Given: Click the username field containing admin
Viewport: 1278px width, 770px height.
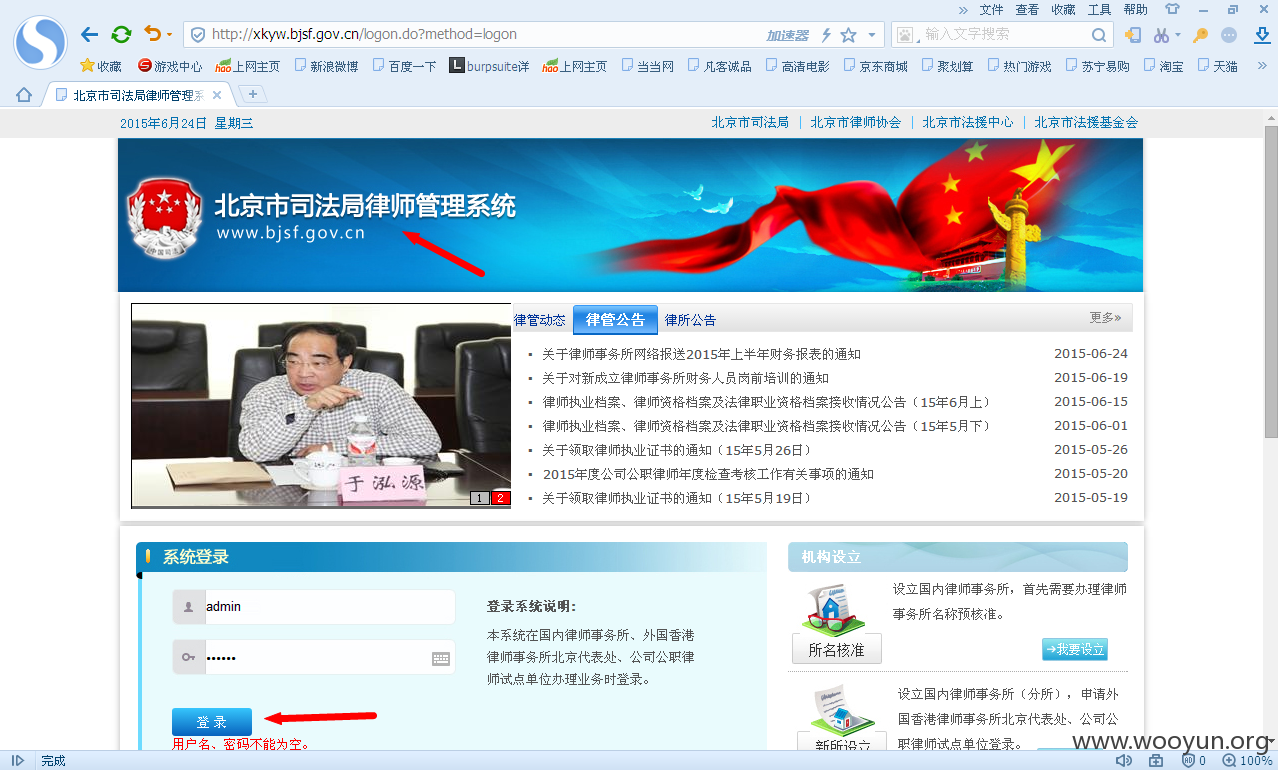Looking at the screenshot, I should [x=314, y=607].
